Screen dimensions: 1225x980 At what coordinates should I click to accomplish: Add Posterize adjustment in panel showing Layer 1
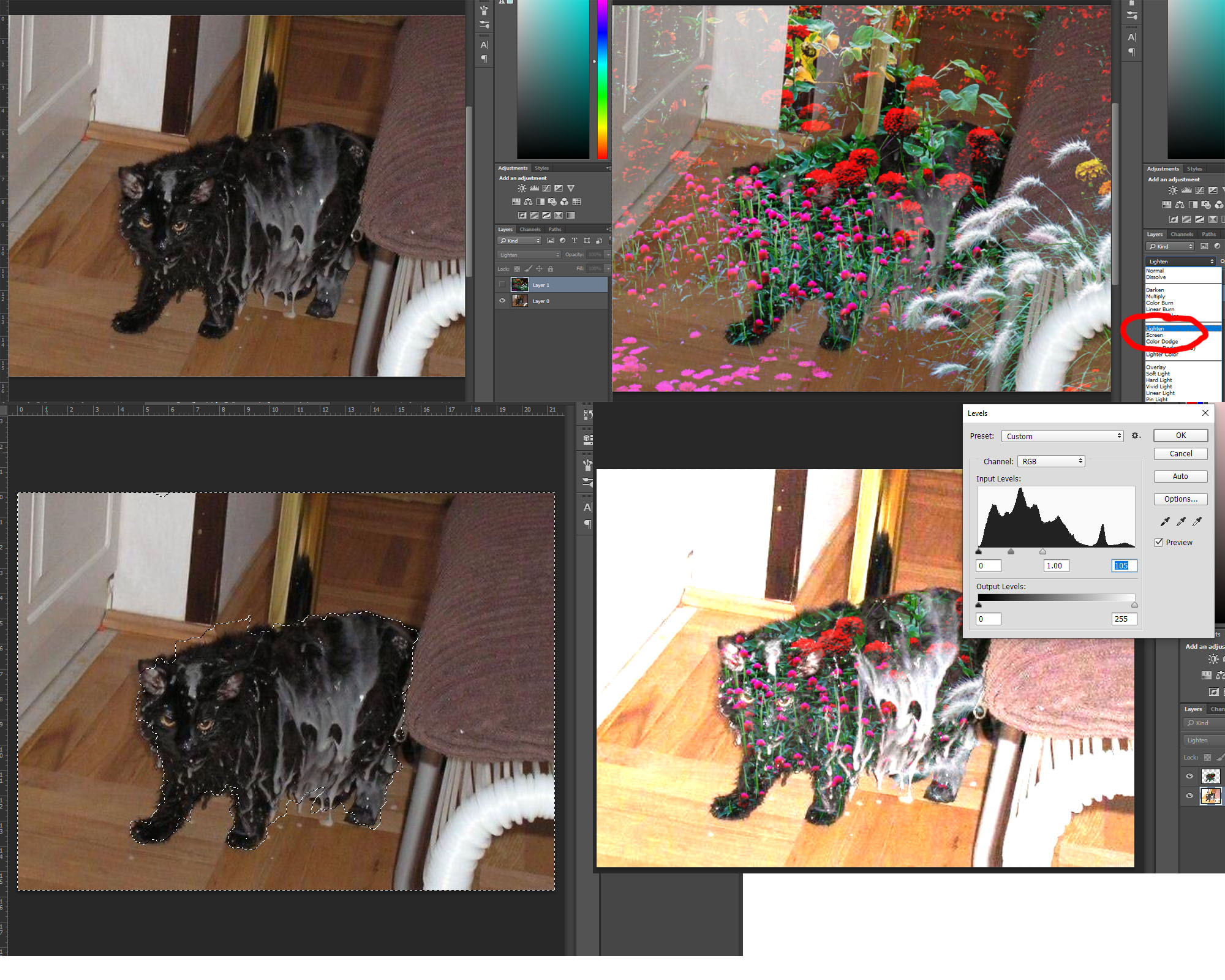(x=535, y=216)
